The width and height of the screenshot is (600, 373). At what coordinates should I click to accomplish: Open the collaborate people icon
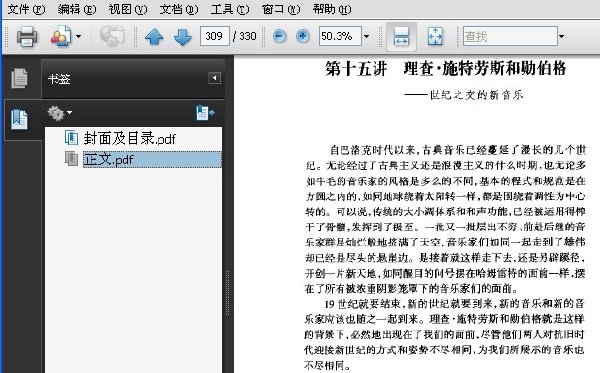pos(61,37)
